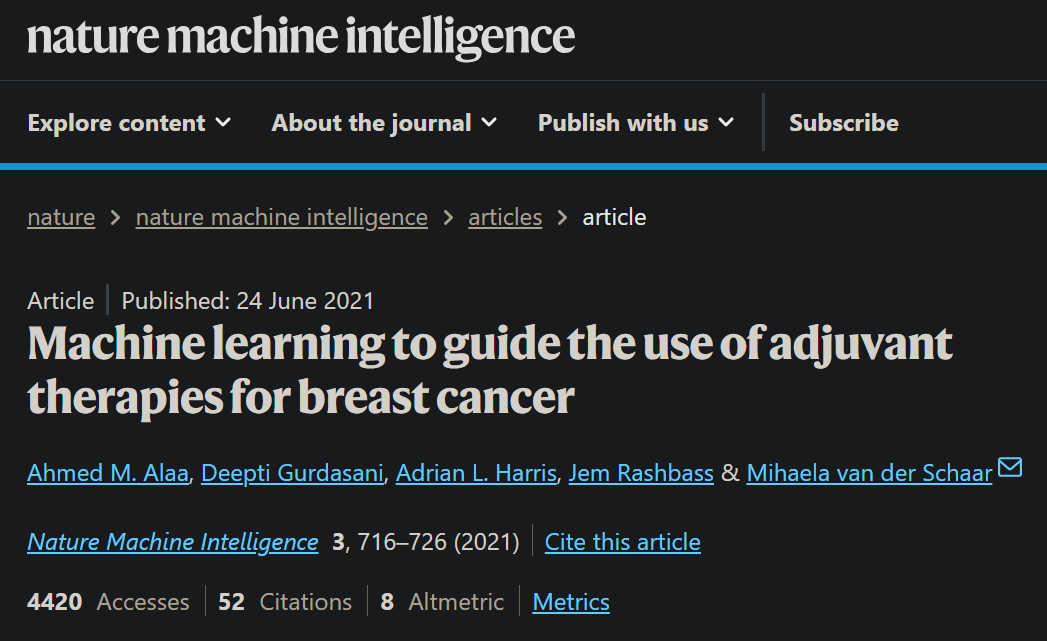Expand the Explore content dropdown
This screenshot has height=641, width=1047.
(130, 123)
